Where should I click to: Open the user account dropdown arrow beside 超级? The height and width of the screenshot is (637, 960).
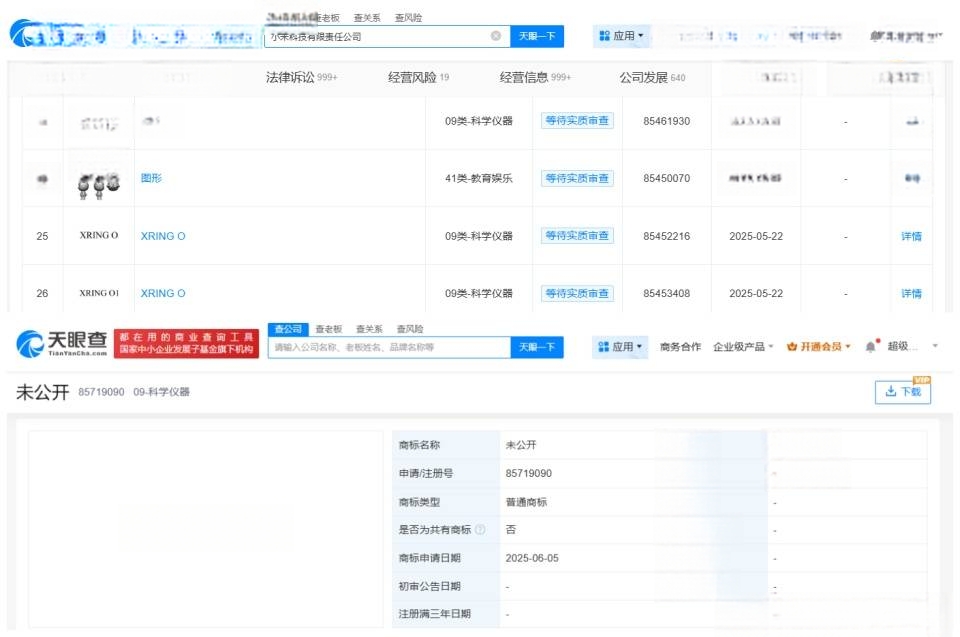(x=935, y=346)
